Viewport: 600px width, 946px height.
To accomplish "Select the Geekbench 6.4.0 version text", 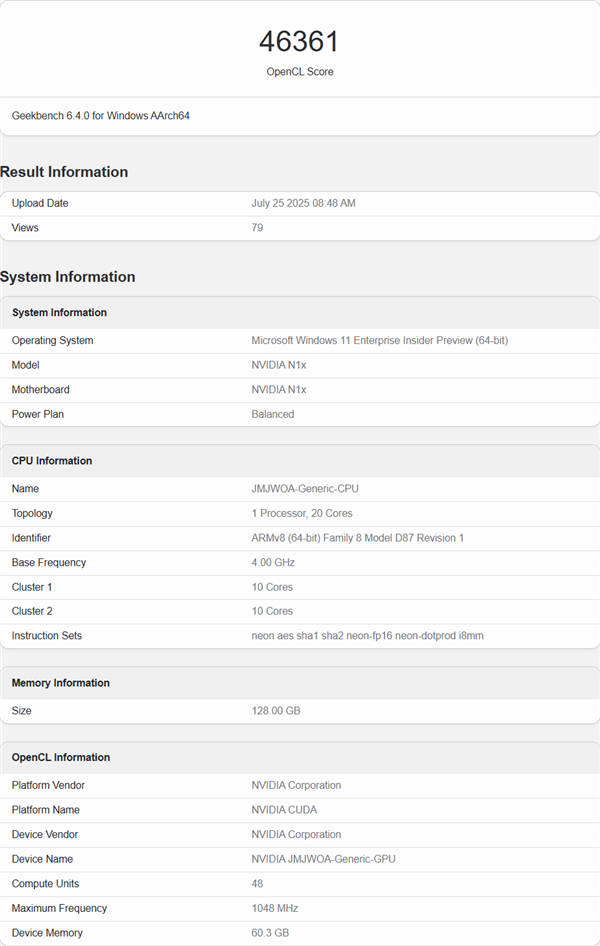I will (x=101, y=116).
